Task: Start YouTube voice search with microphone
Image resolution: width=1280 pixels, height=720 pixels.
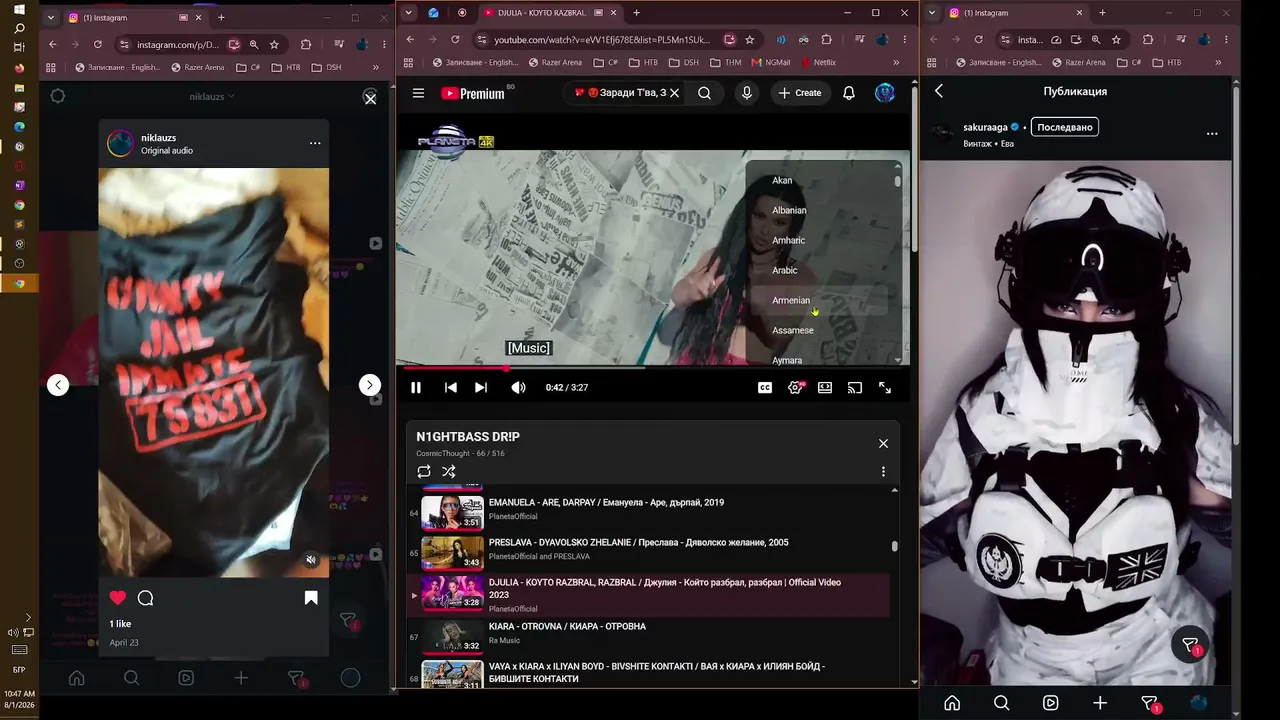Action: [x=746, y=93]
